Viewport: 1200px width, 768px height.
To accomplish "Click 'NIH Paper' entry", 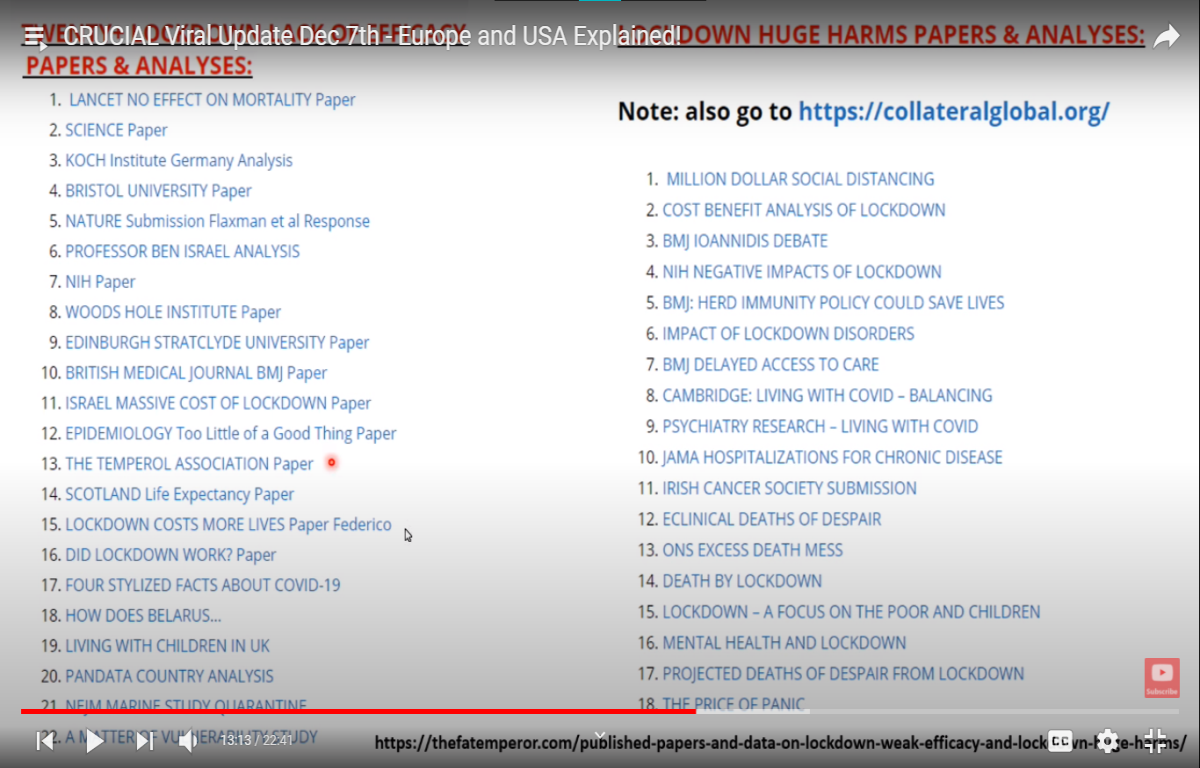I will pyautogui.click(x=100, y=282).
